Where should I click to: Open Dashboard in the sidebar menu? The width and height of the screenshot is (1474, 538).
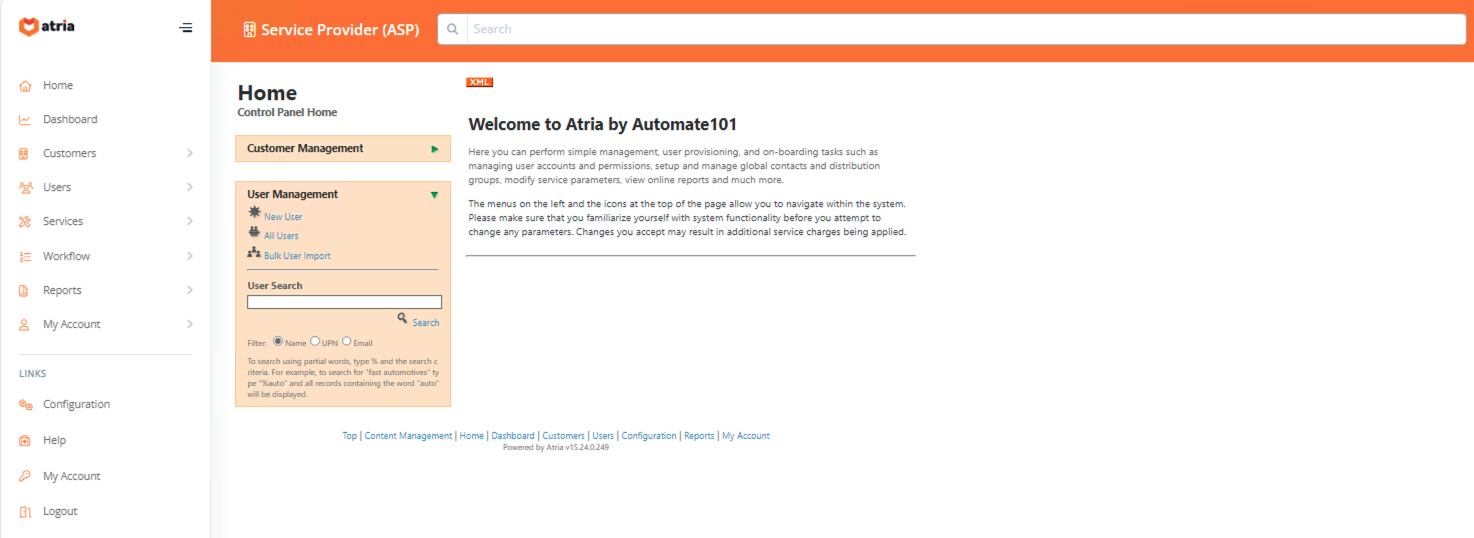(x=70, y=120)
